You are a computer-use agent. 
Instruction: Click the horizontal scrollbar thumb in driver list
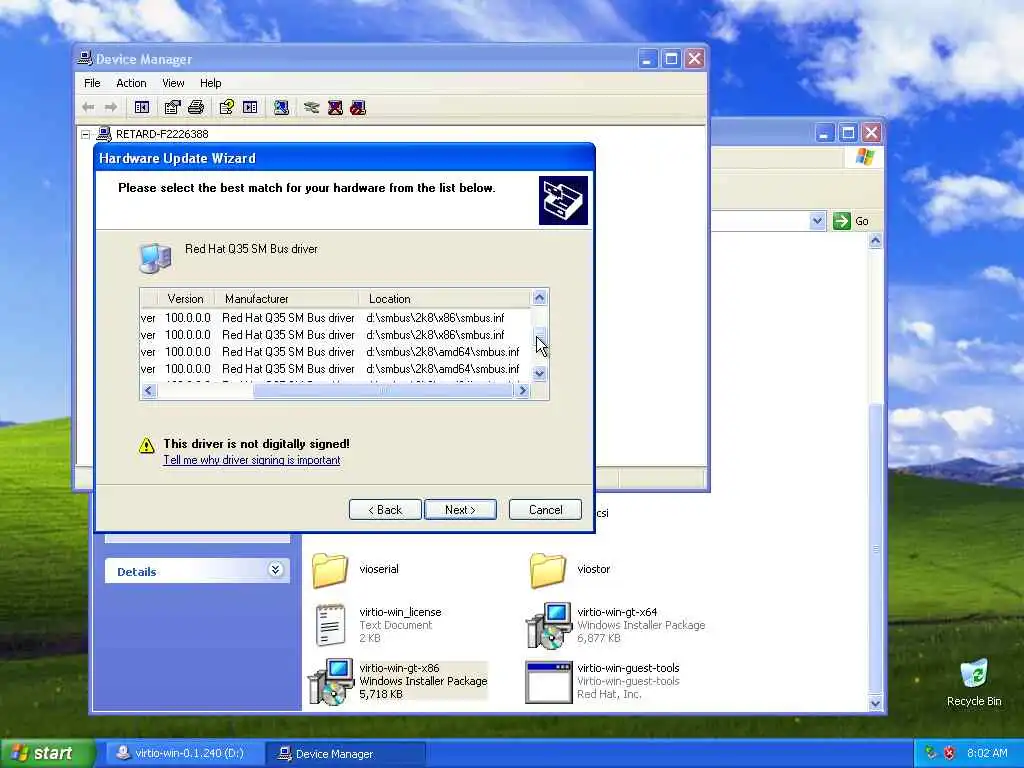click(x=383, y=391)
